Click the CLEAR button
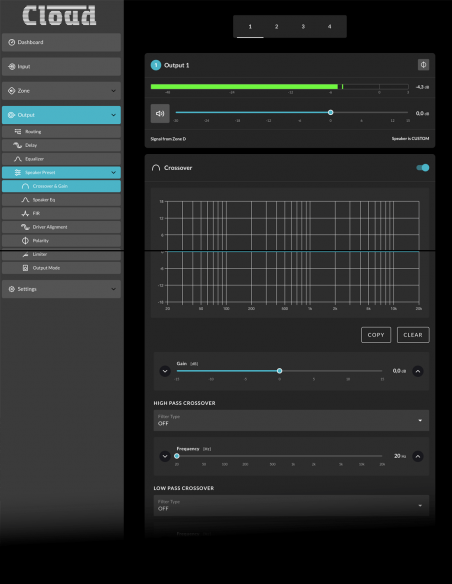The image size is (452, 584). [x=413, y=335]
